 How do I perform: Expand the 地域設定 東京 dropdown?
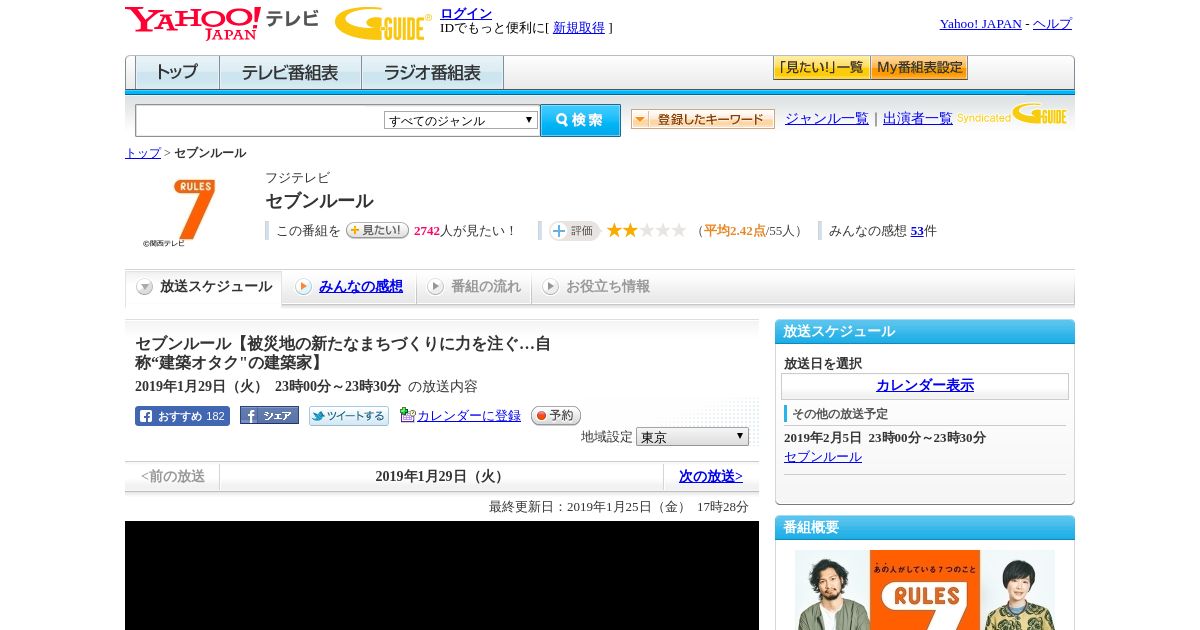coord(692,437)
